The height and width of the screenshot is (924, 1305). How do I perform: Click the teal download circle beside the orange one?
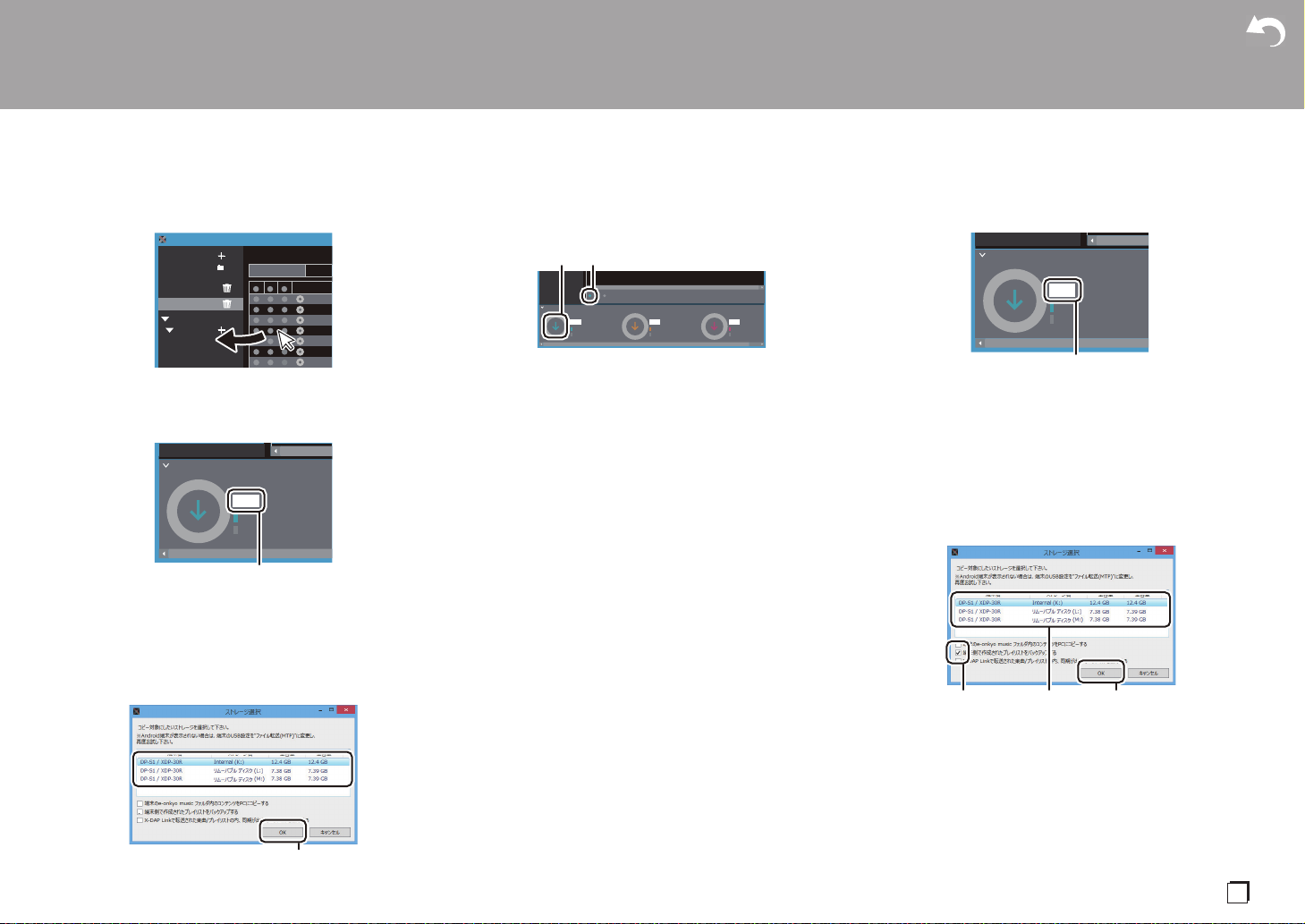pos(555,326)
